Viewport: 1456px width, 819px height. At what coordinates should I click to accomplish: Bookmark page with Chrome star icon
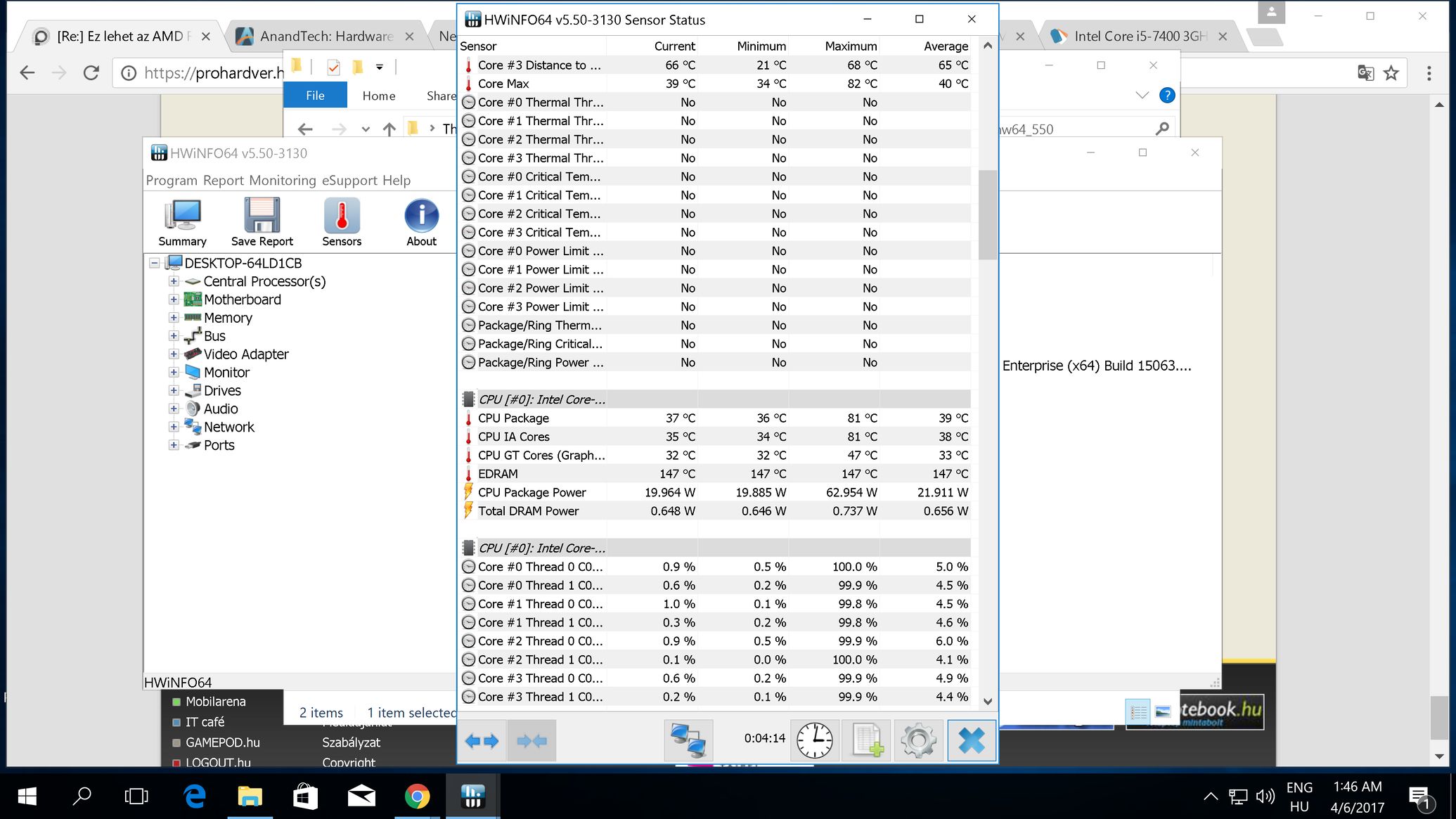(x=1391, y=73)
